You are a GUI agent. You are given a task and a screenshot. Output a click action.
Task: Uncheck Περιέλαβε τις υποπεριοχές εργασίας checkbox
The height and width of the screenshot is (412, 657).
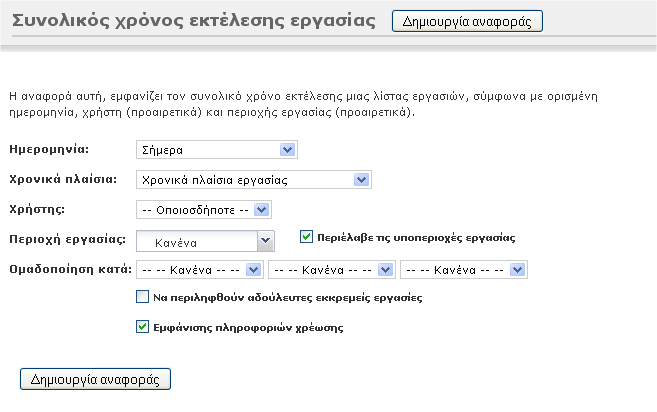(307, 238)
